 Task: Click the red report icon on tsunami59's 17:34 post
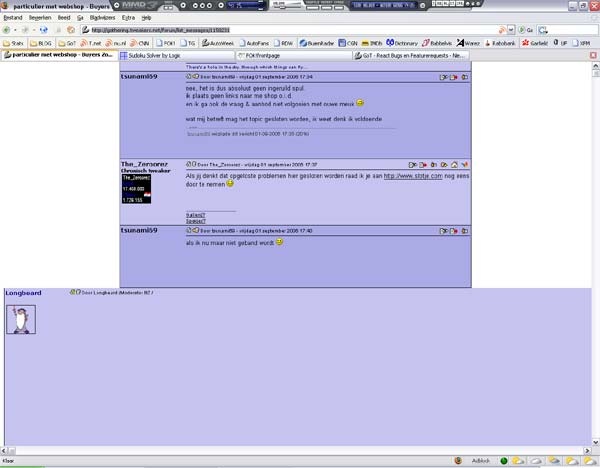click(x=454, y=77)
